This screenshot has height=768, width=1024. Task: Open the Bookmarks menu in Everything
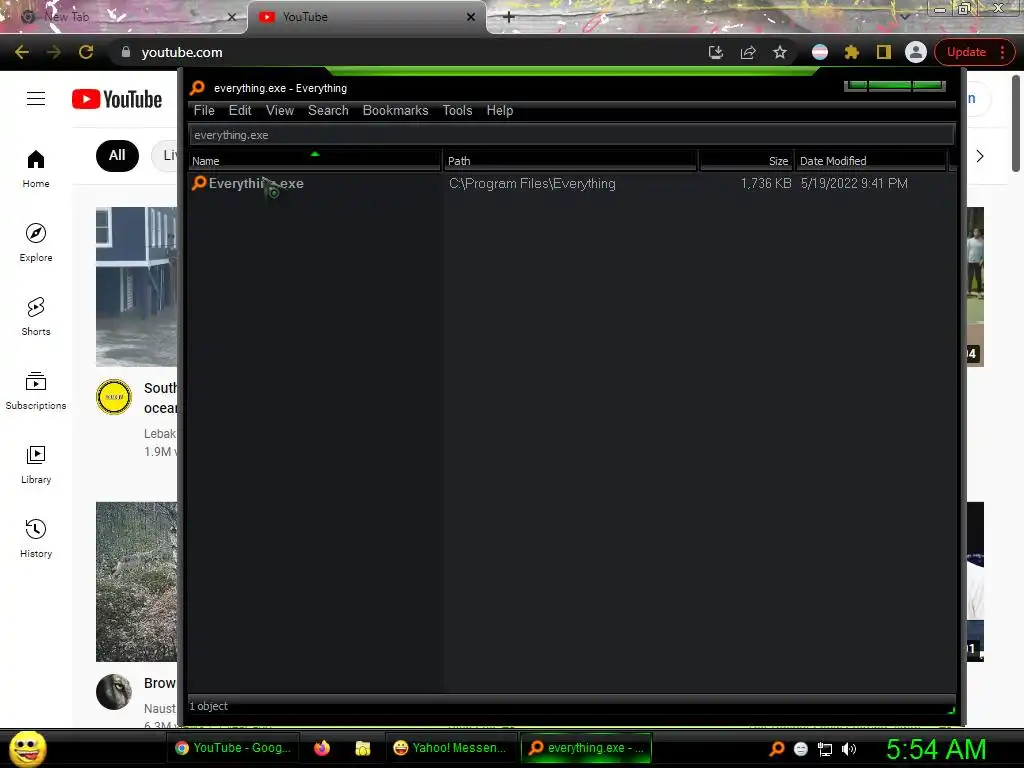[x=395, y=110]
